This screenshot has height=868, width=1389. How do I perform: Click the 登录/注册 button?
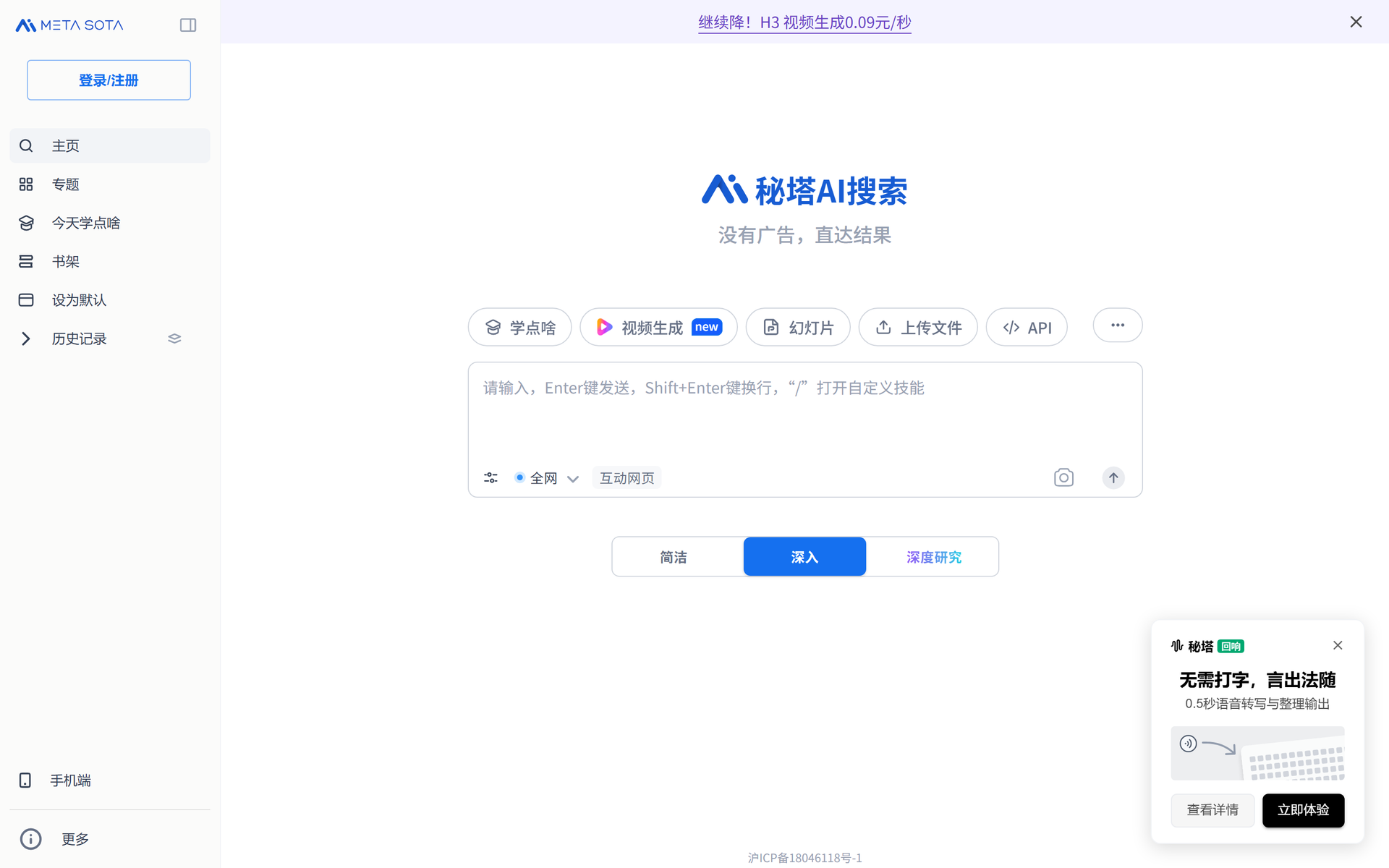(109, 80)
